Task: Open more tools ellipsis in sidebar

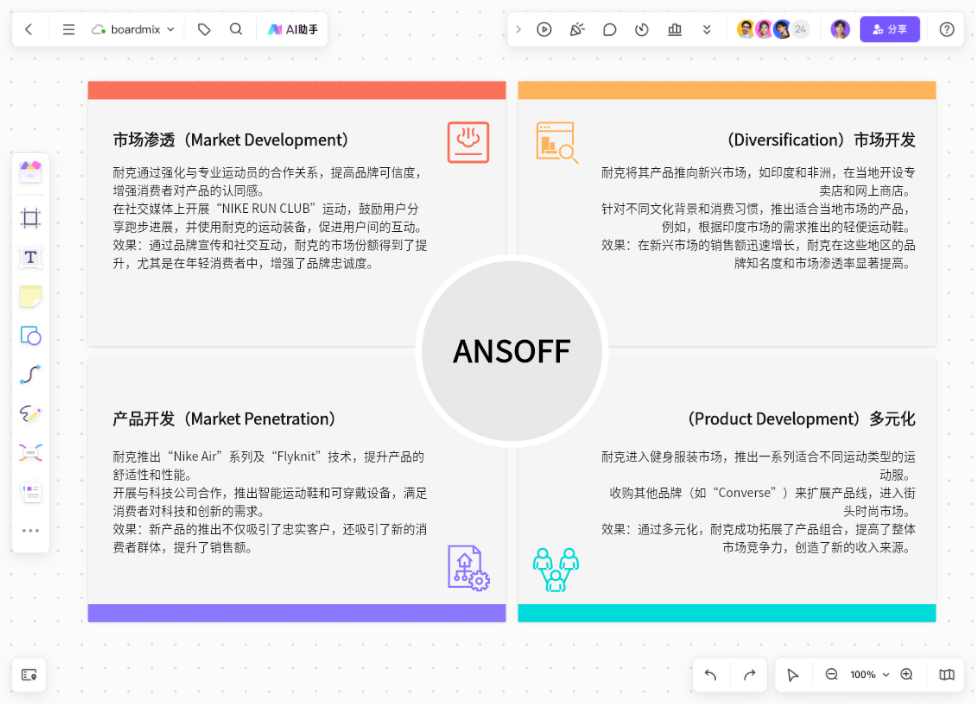Action: (x=30, y=530)
